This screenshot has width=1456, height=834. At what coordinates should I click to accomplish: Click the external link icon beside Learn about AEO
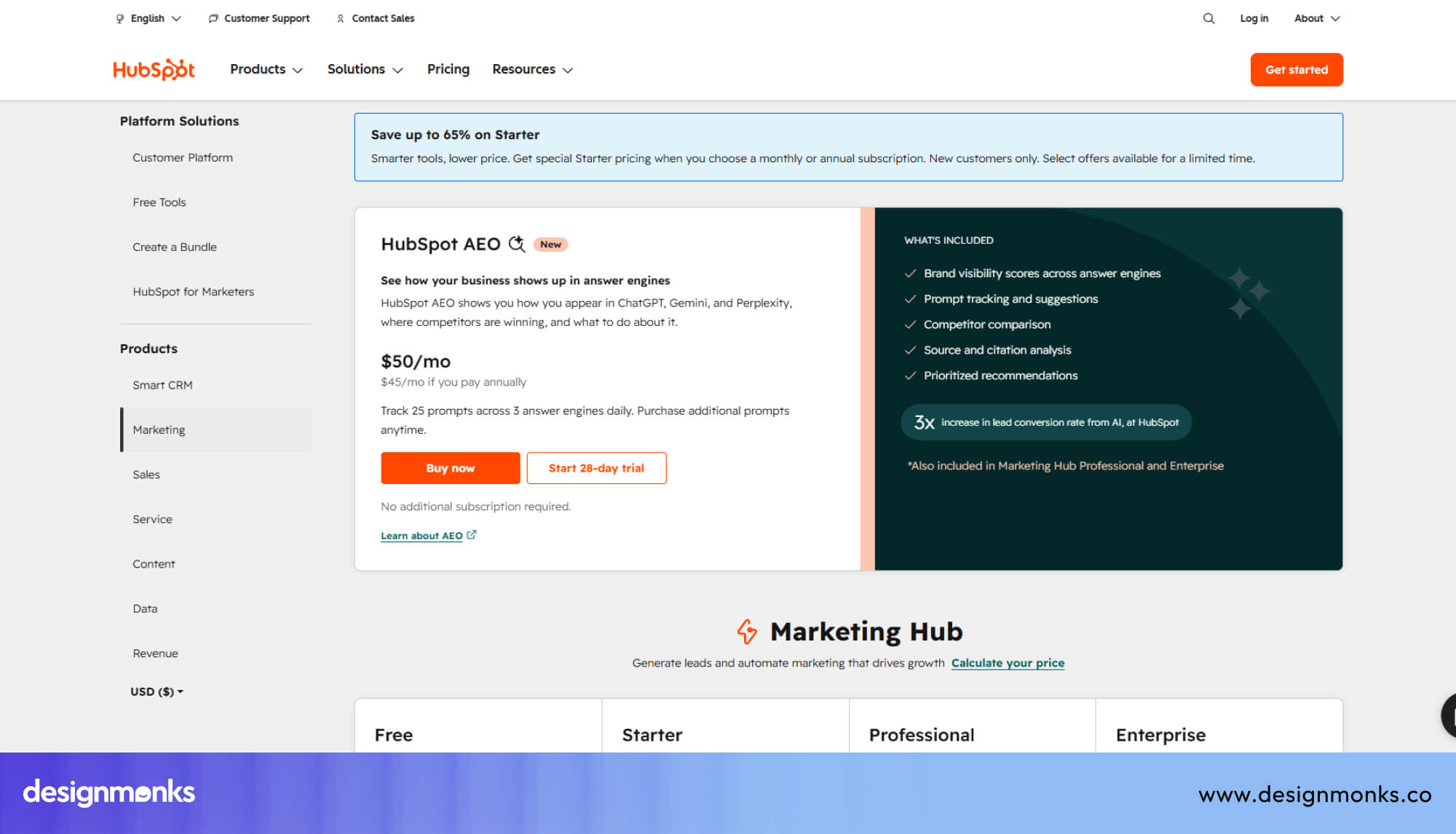472,535
